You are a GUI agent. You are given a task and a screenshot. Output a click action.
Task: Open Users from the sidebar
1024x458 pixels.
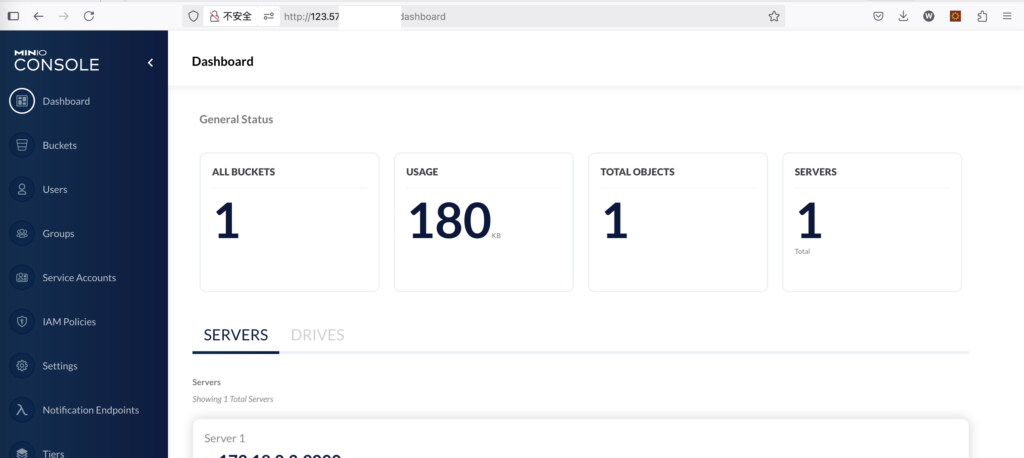[x=55, y=189]
